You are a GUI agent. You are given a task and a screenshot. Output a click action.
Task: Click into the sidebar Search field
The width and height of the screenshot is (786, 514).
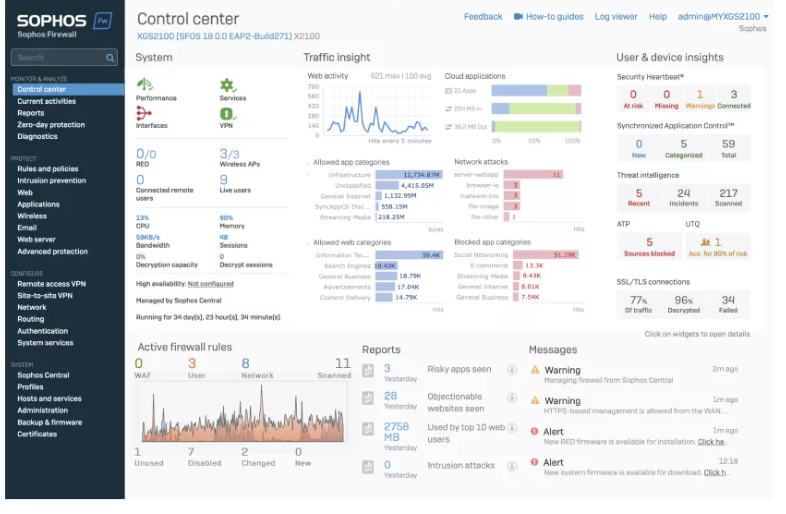tap(58, 58)
